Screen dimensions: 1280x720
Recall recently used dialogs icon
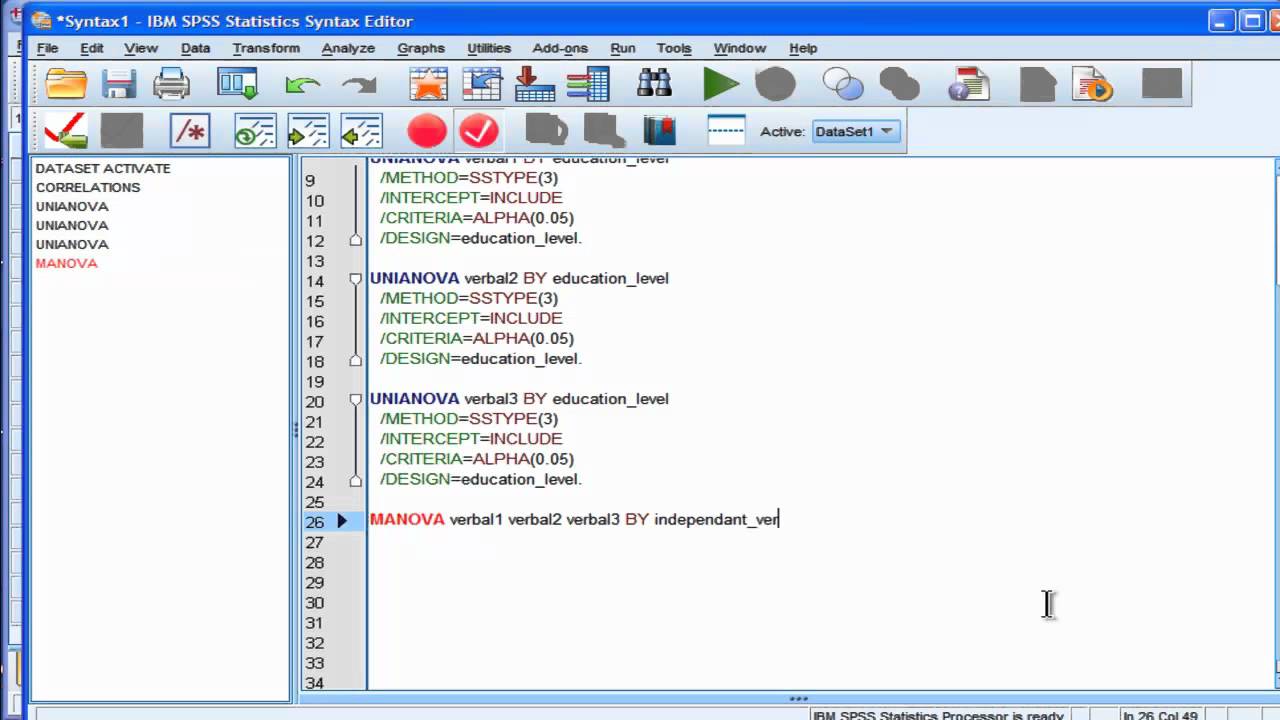pyautogui.click(x=238, y=84)
